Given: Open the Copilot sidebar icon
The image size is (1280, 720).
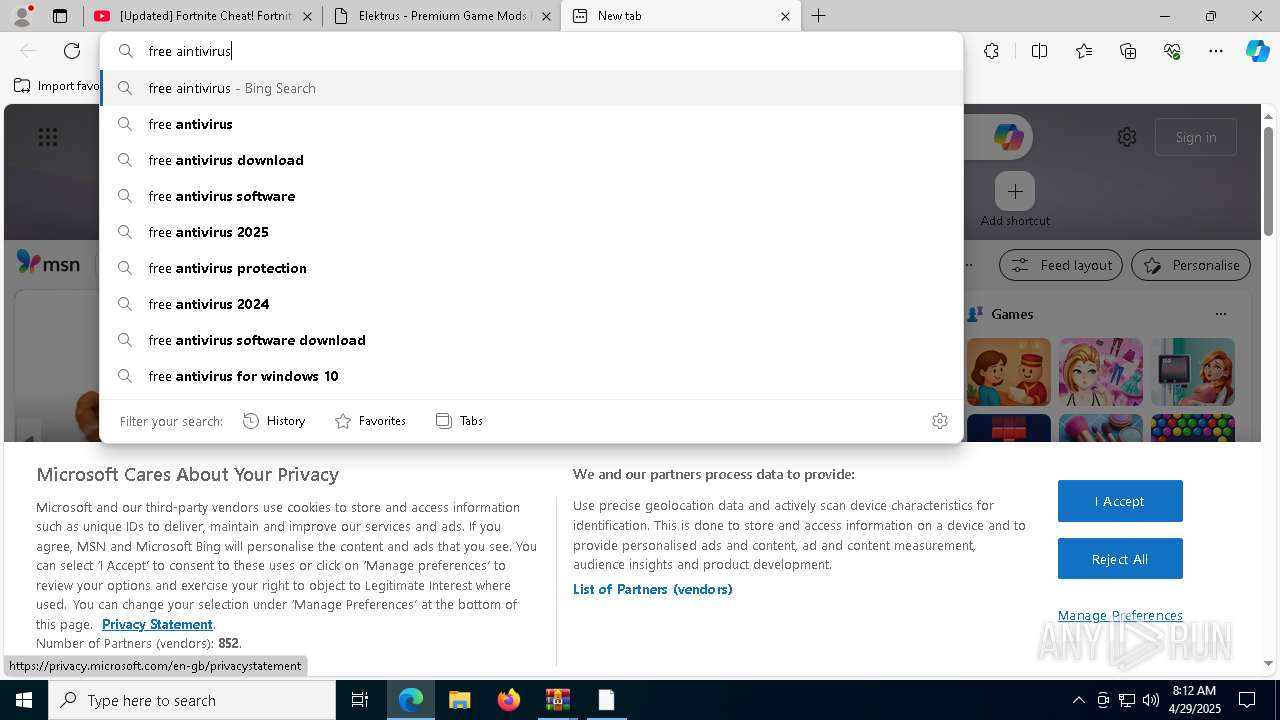Looking at the screenshot, I should tap(1257, 51).
